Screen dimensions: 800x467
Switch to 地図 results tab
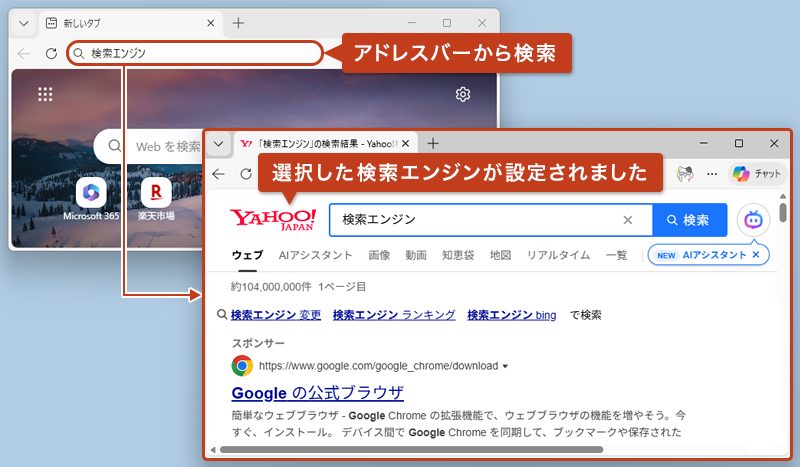pos(500,255)
